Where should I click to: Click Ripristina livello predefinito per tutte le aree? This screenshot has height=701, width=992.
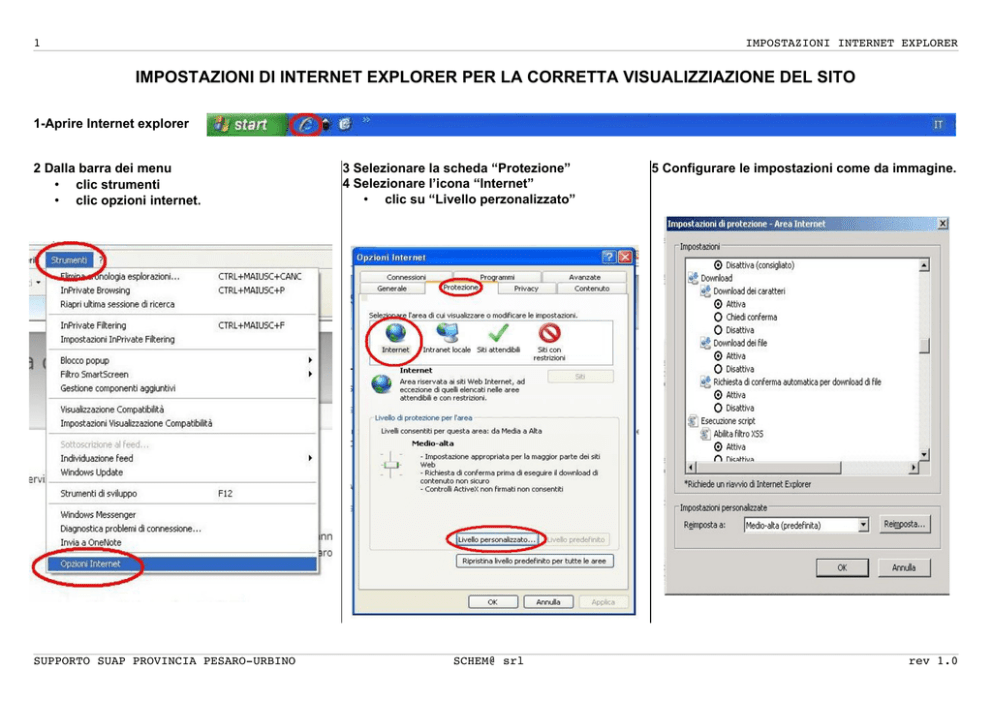tap(534, 561)
